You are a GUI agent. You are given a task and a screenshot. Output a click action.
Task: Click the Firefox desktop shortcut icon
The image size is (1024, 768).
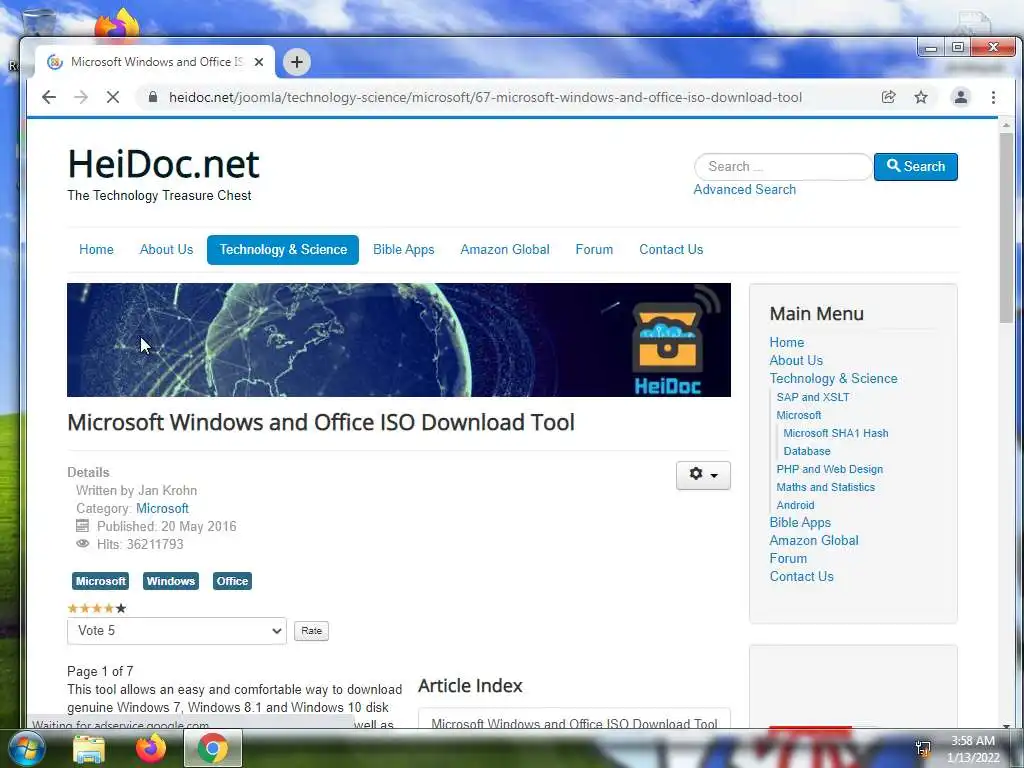118,25
